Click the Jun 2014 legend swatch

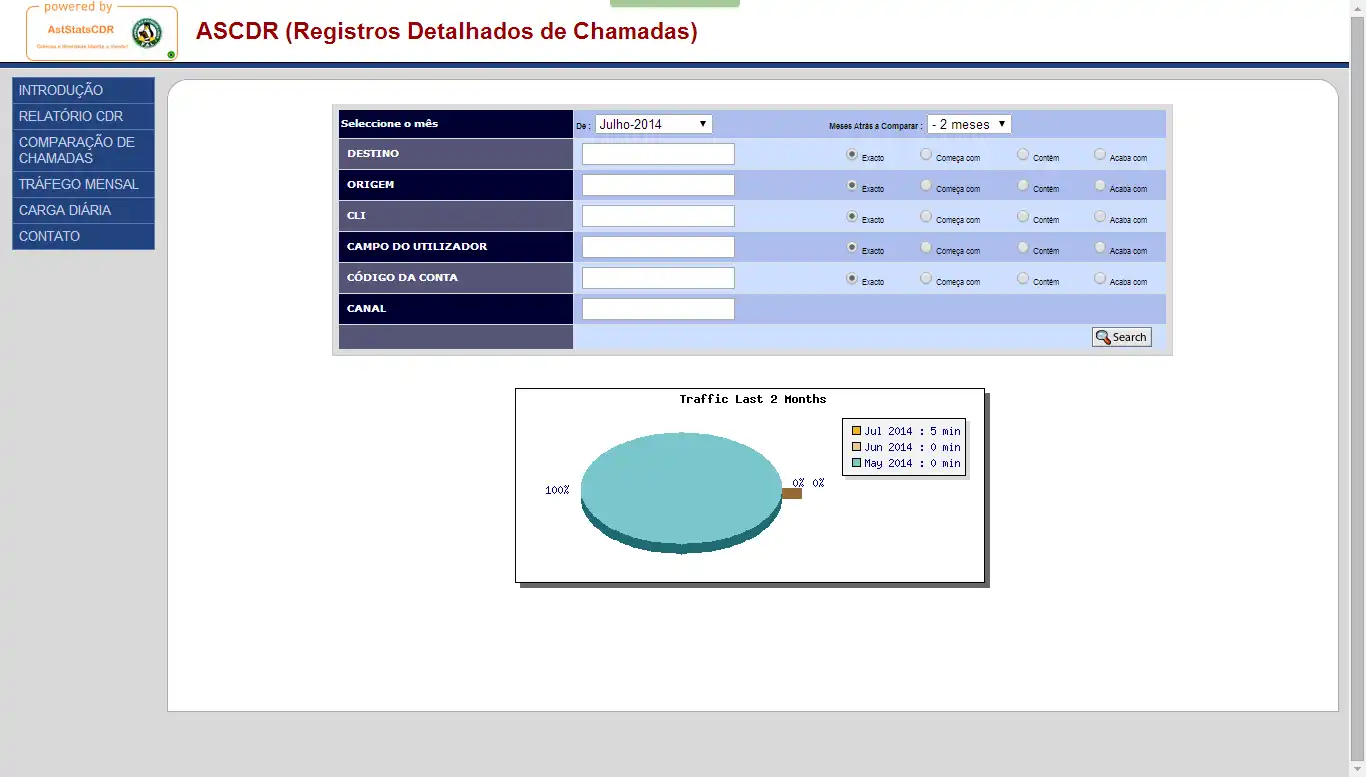[x=856, y=447]
